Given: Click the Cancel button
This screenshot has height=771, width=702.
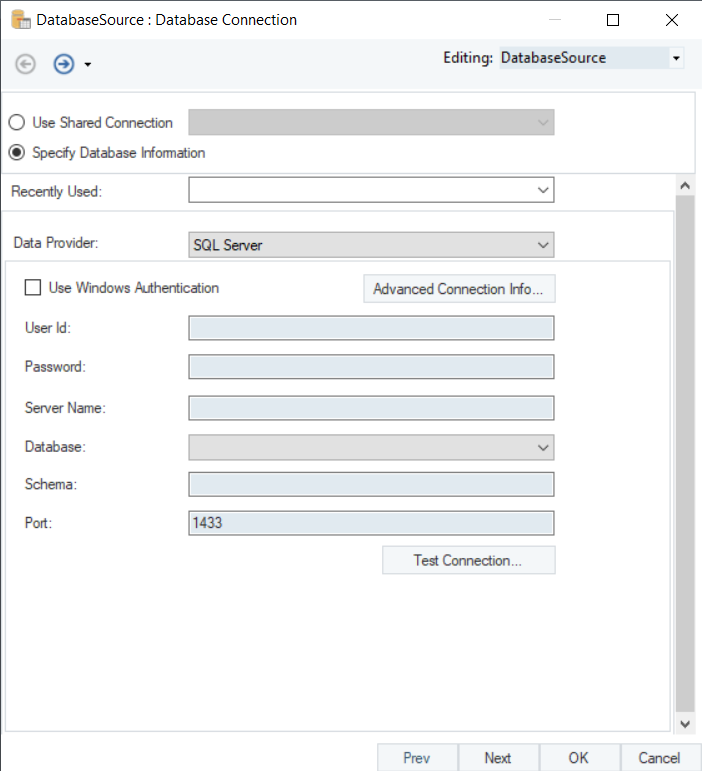Looking at the screenshot, I should (x=660, y=758).
